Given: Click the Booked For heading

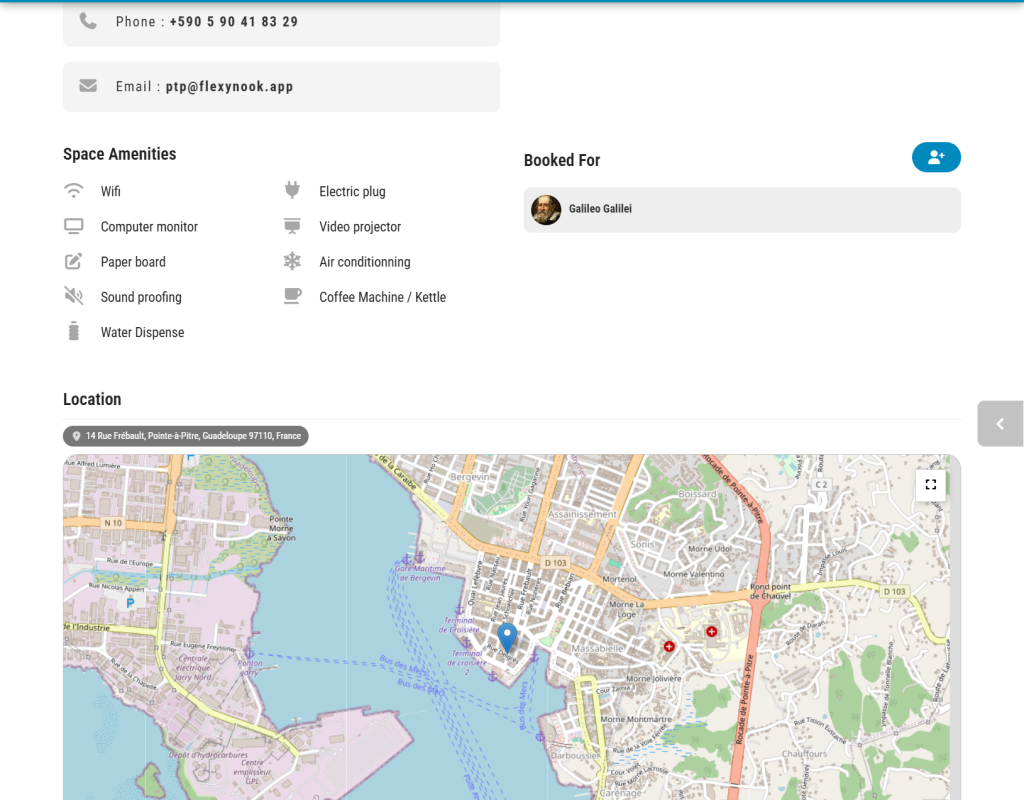Looking at the screenshot, I should point(562,161).
